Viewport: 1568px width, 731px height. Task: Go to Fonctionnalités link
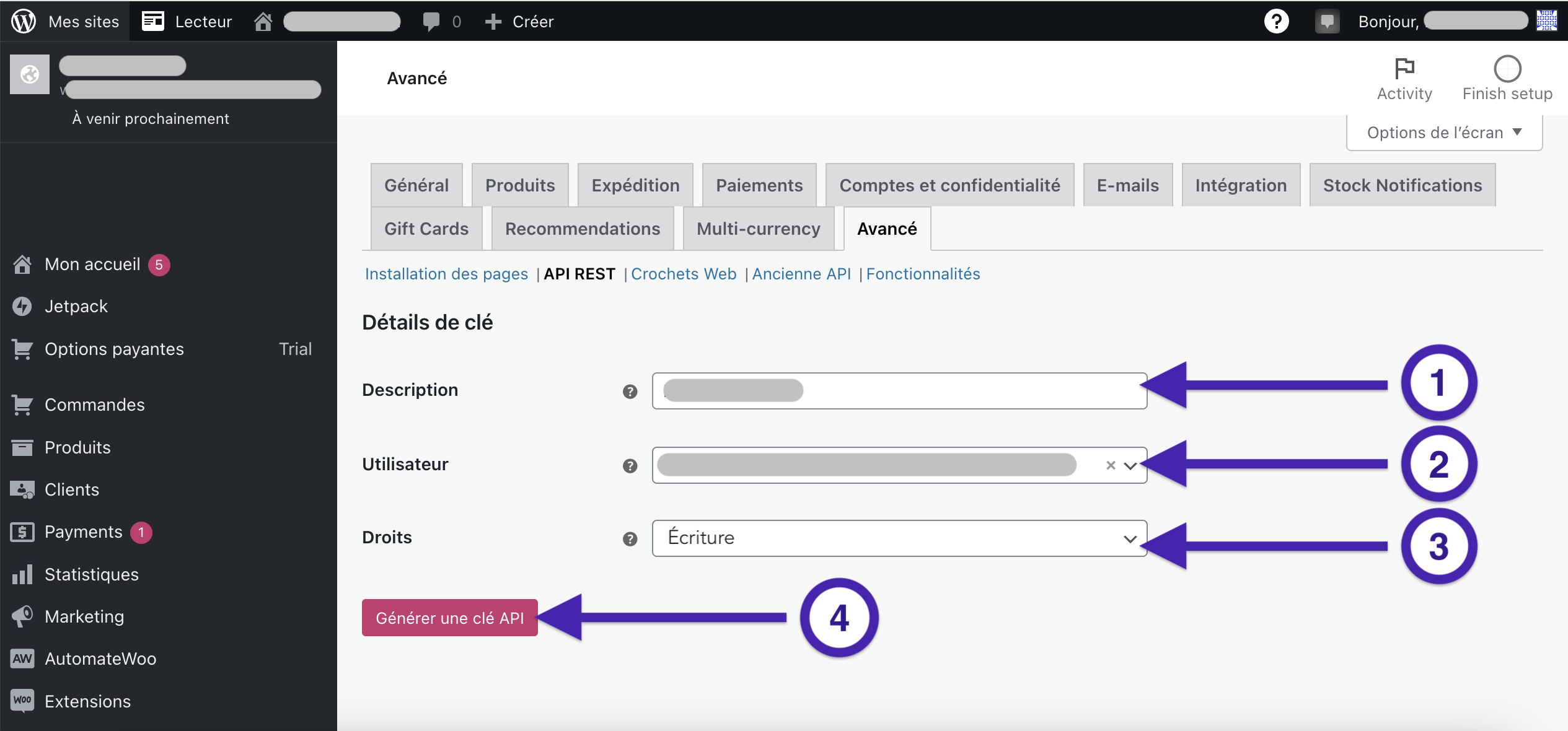coord(923,274)
